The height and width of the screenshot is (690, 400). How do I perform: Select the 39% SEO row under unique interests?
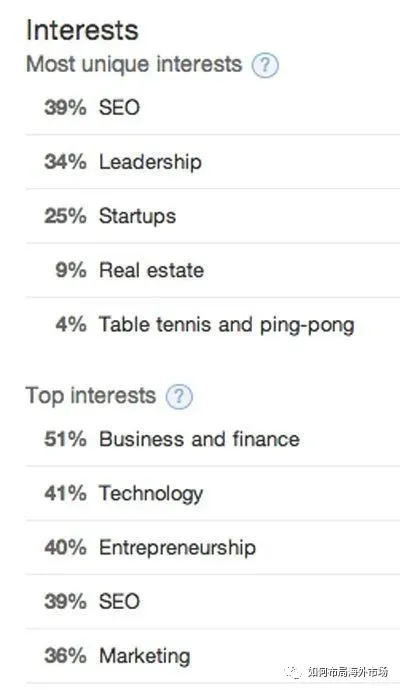213,108
